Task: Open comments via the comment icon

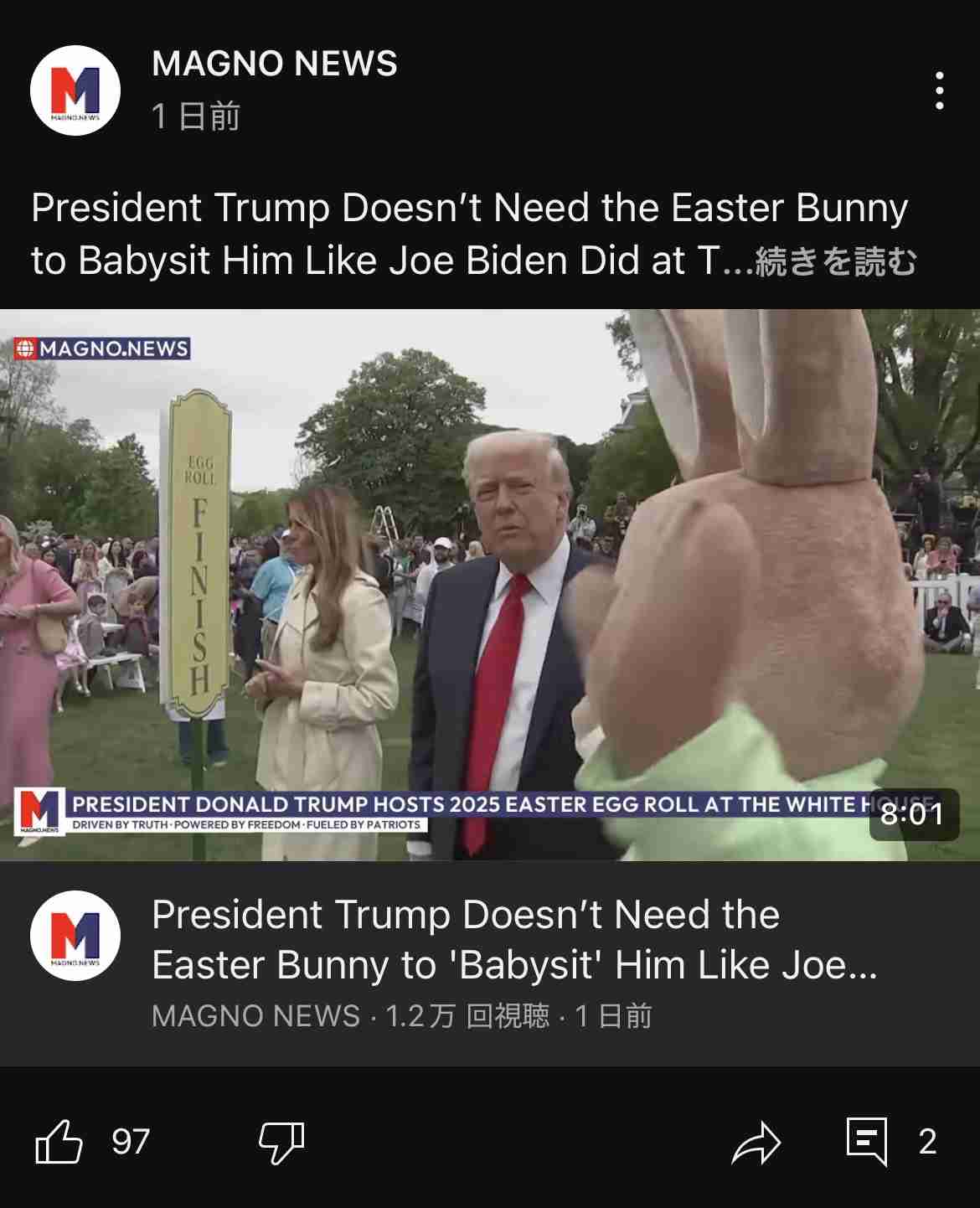Action: click(x=867, y=1141)
